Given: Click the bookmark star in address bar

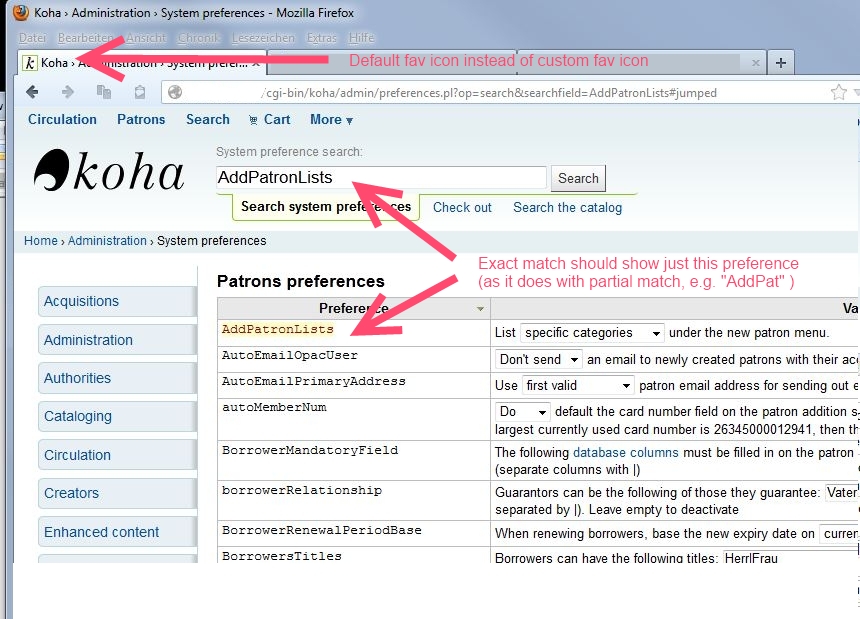Looking at the screenshot, I should point(838,92).
